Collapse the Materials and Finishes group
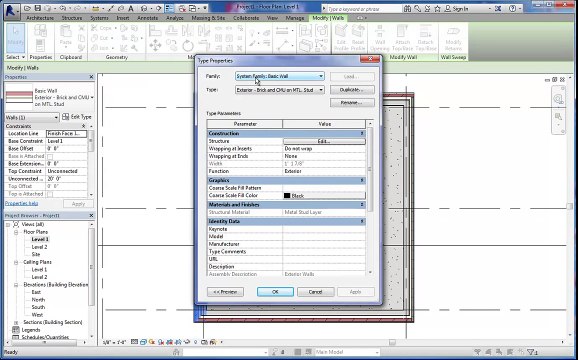This screenshot has height=360, width=578. 362,205
